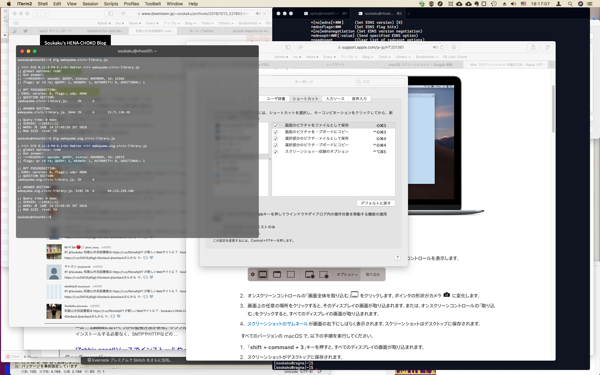Click the FB Like! Check bookmark in the front Safari window

point(455,57)
